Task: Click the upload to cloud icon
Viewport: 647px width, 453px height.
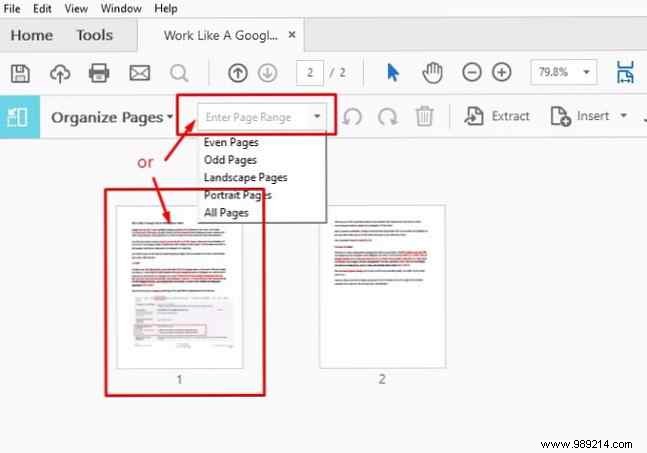Action: coord(60,73)
